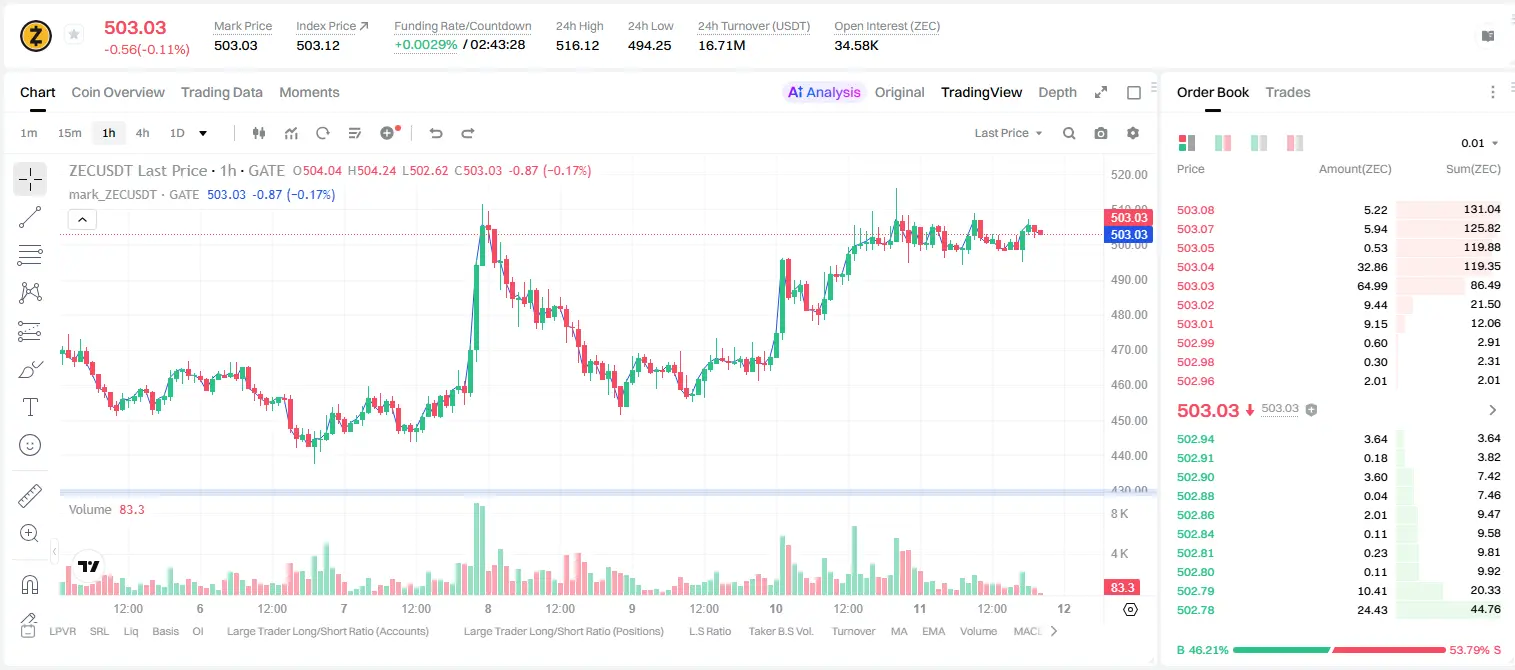Search symbol with the magnifier icon
This screenshot has height=670, width=1515.
[1069, 133]
